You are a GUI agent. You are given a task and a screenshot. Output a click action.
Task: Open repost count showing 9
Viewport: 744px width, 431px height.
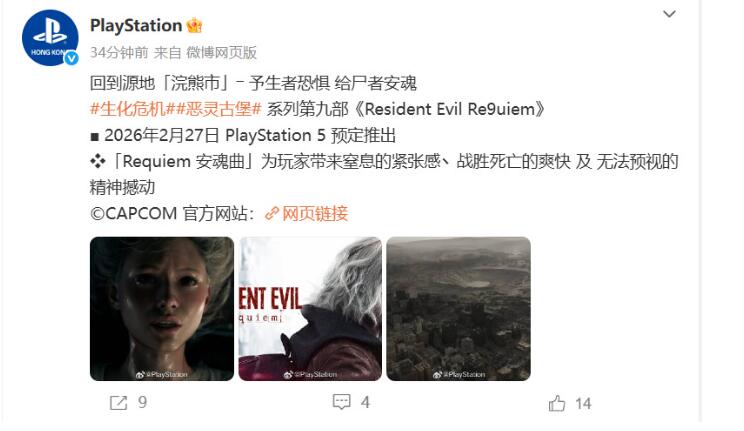pyautogui.click(x=142, y=403)
